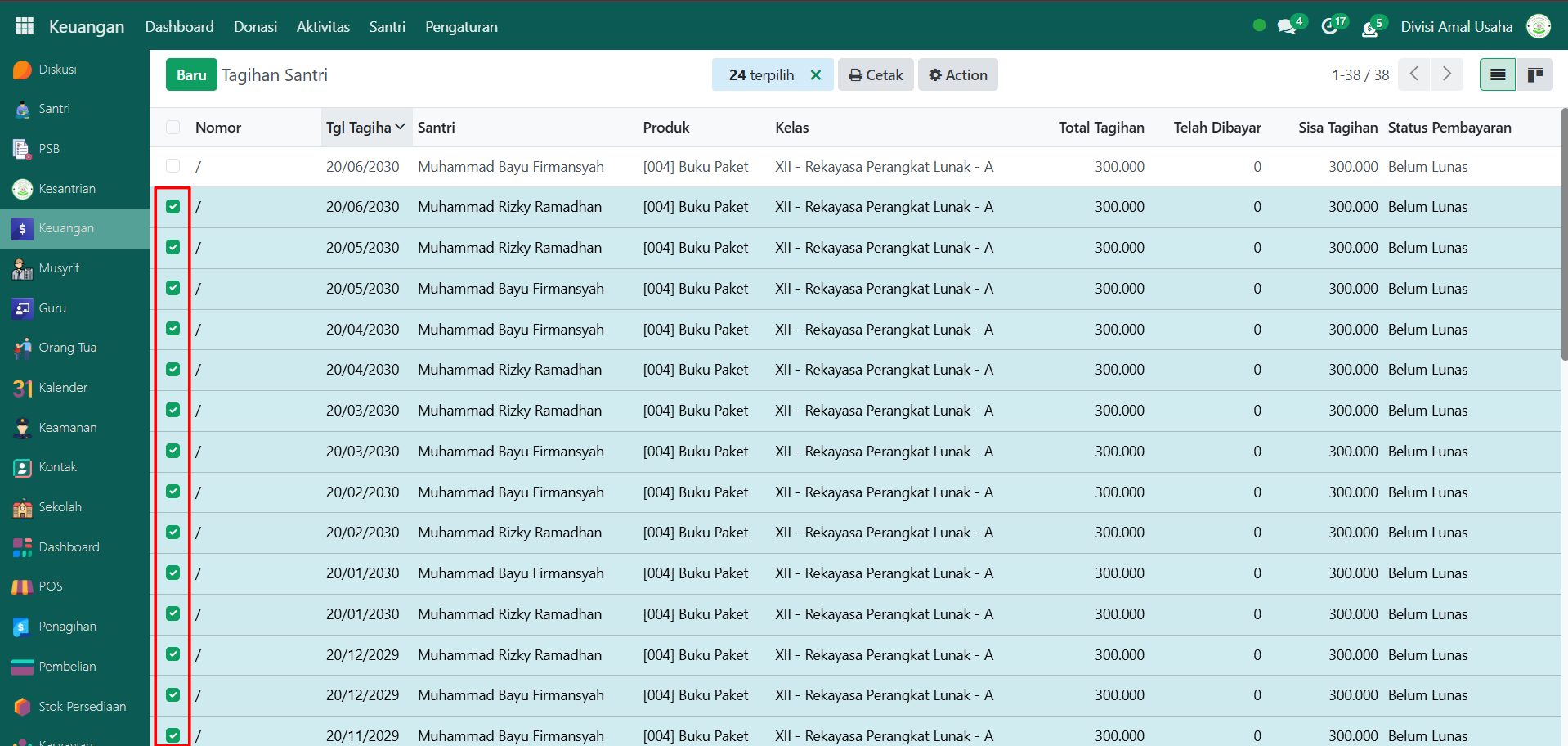
Task: Open Diskusi app in sidebar
Action: [x=57, y=70]
